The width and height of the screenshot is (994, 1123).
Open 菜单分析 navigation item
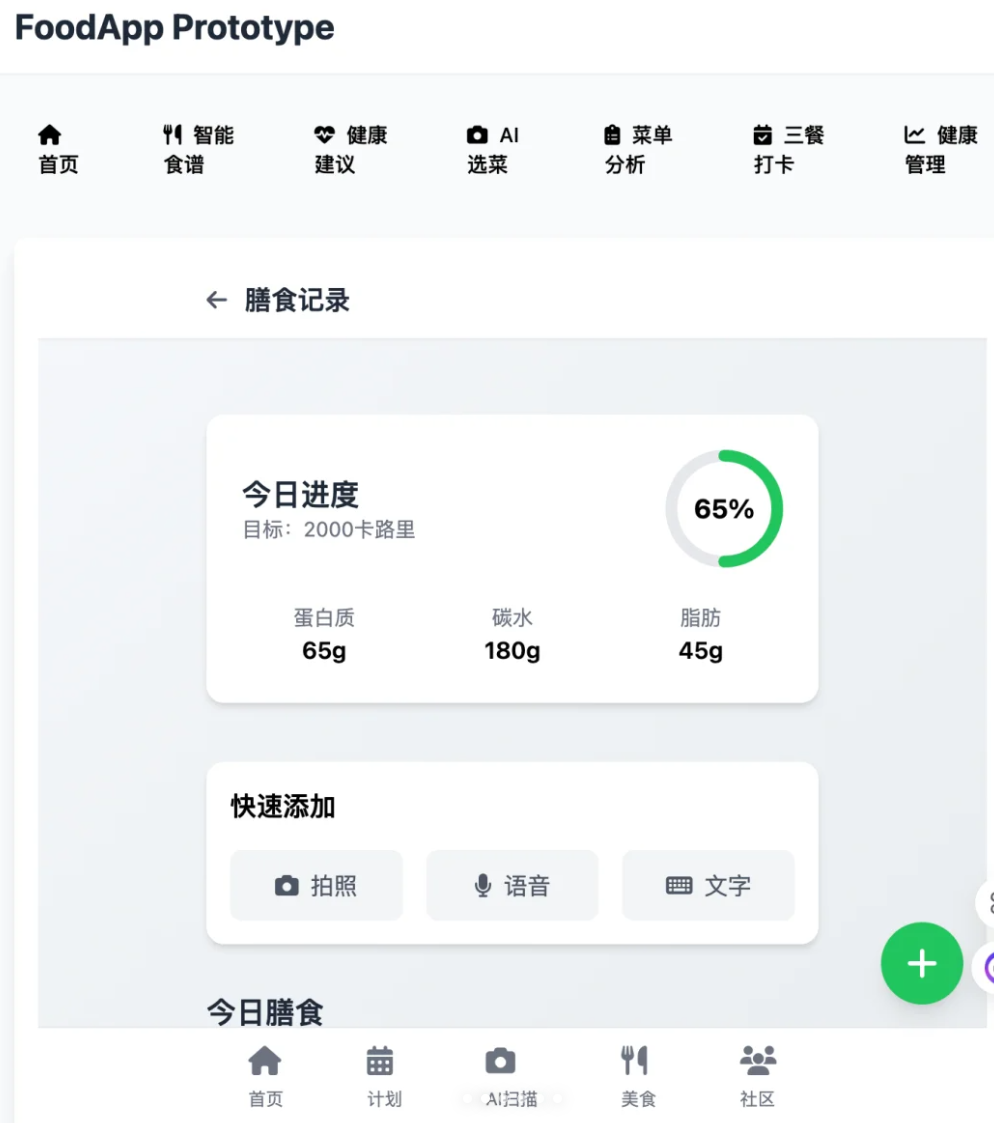637,149
